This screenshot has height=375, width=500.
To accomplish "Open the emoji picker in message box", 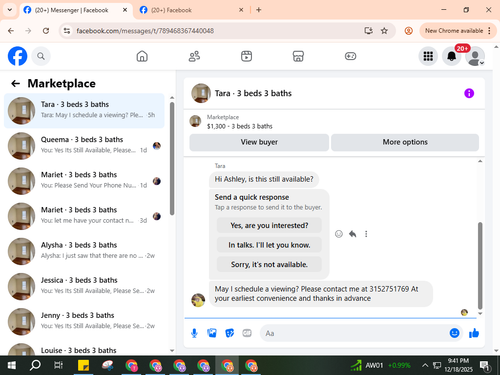I will pyautogui.click(x=454, y=333).
